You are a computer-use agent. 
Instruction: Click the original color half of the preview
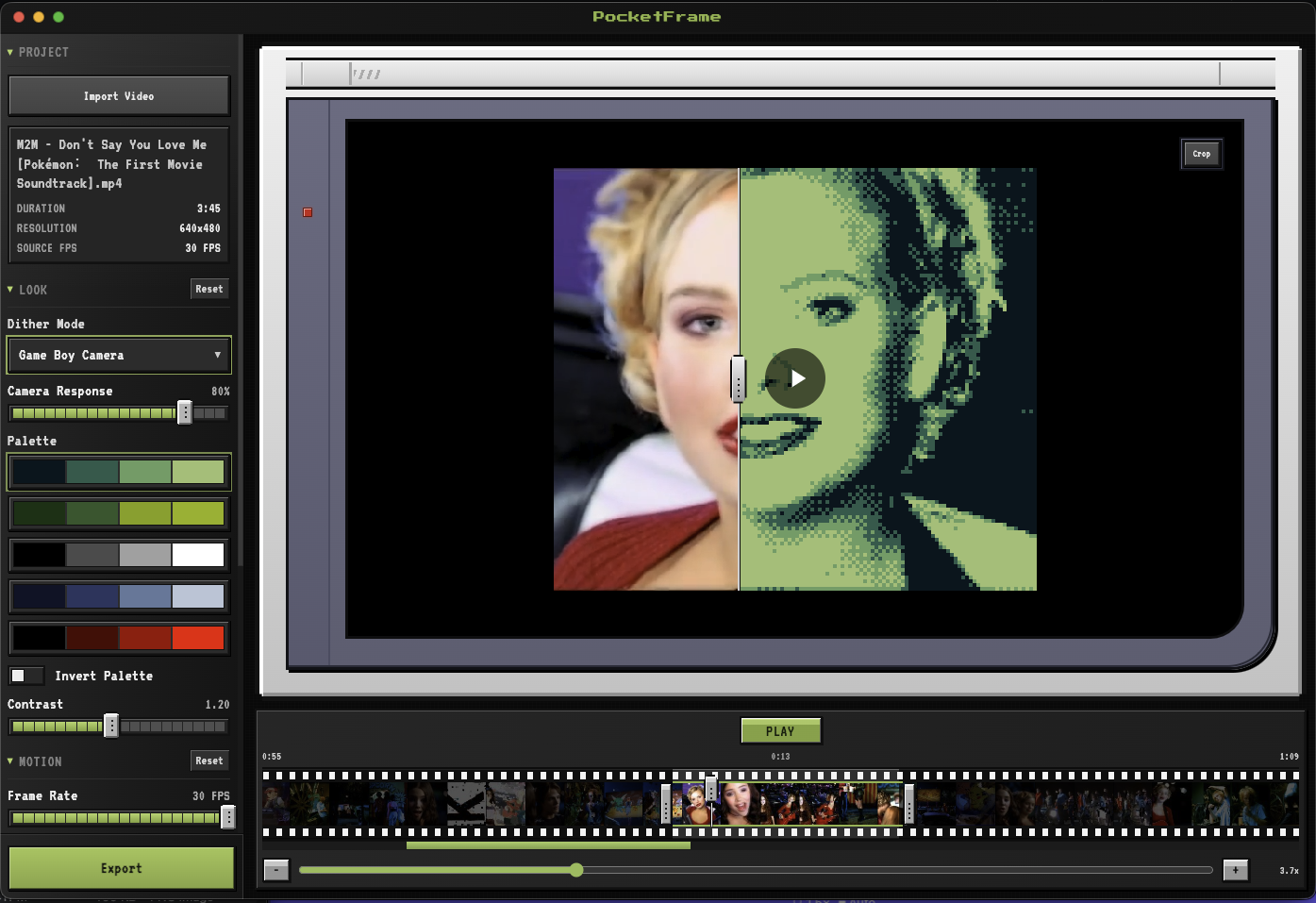(646, 379)
